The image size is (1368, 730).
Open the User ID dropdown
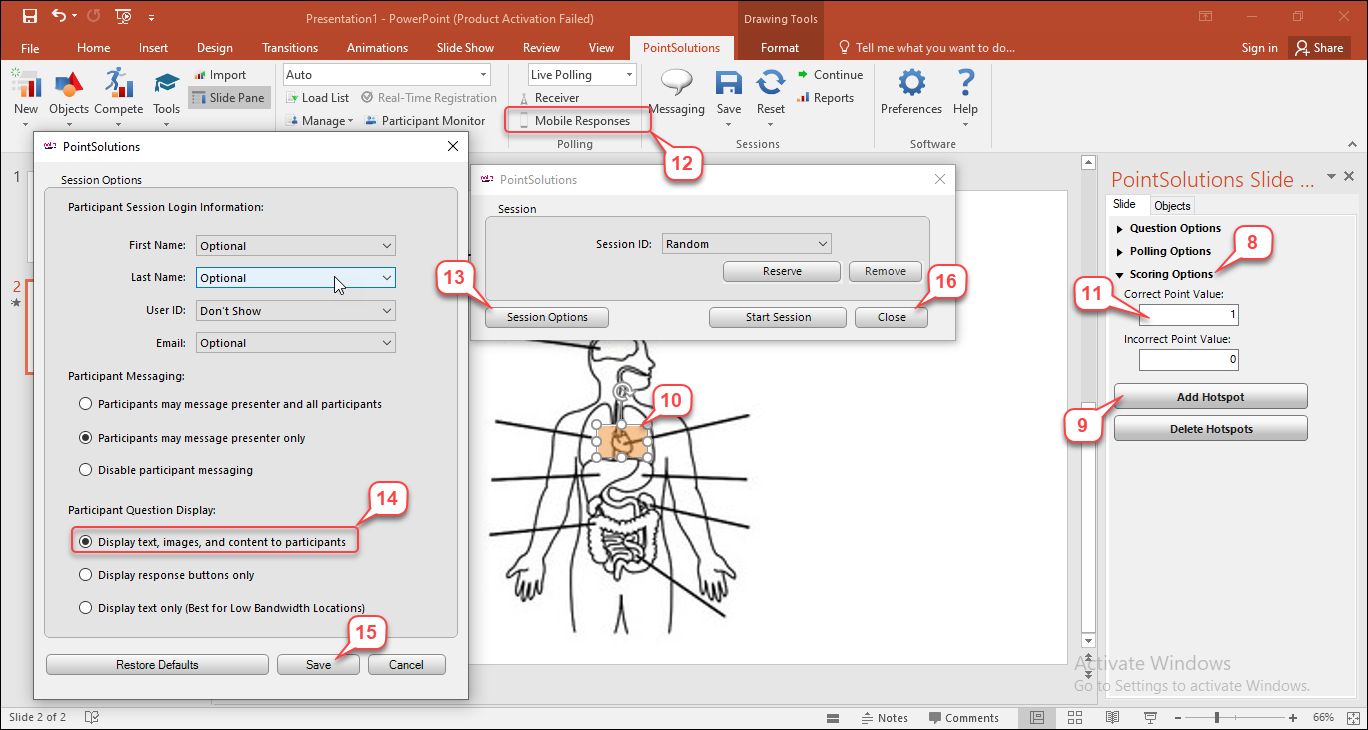296,311
